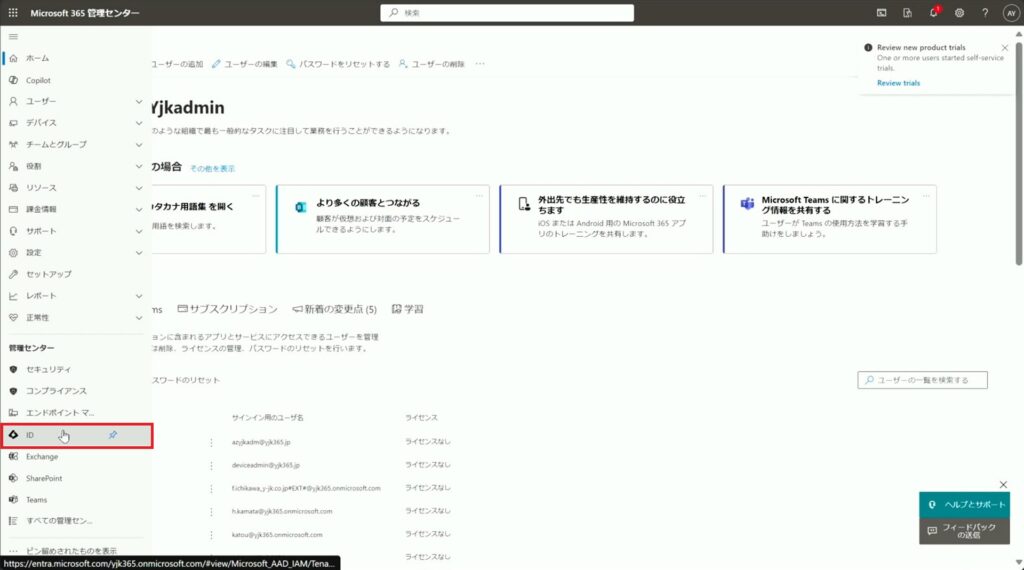
Task: Expand the Resources (リソース) sidebar section
Action: 138,188
